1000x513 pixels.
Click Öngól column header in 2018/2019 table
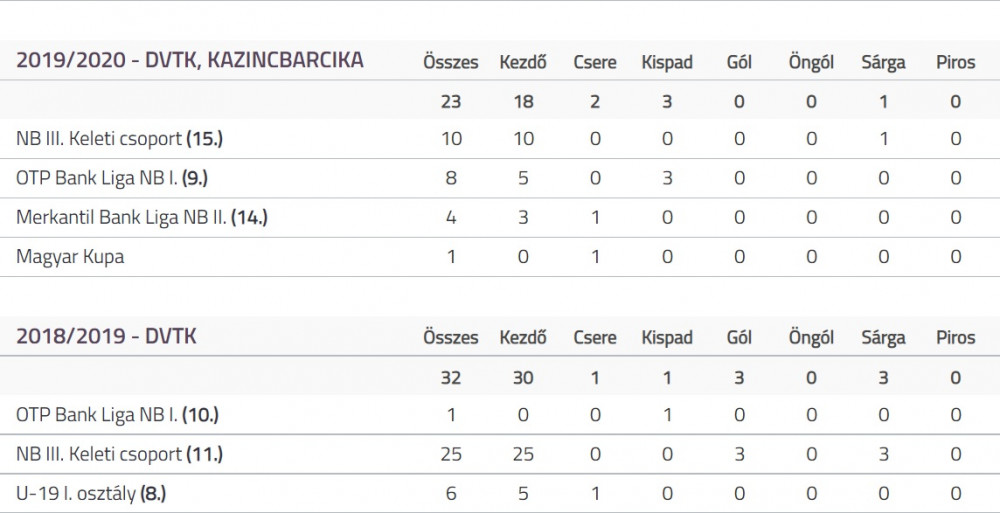[x=811, y=338]
